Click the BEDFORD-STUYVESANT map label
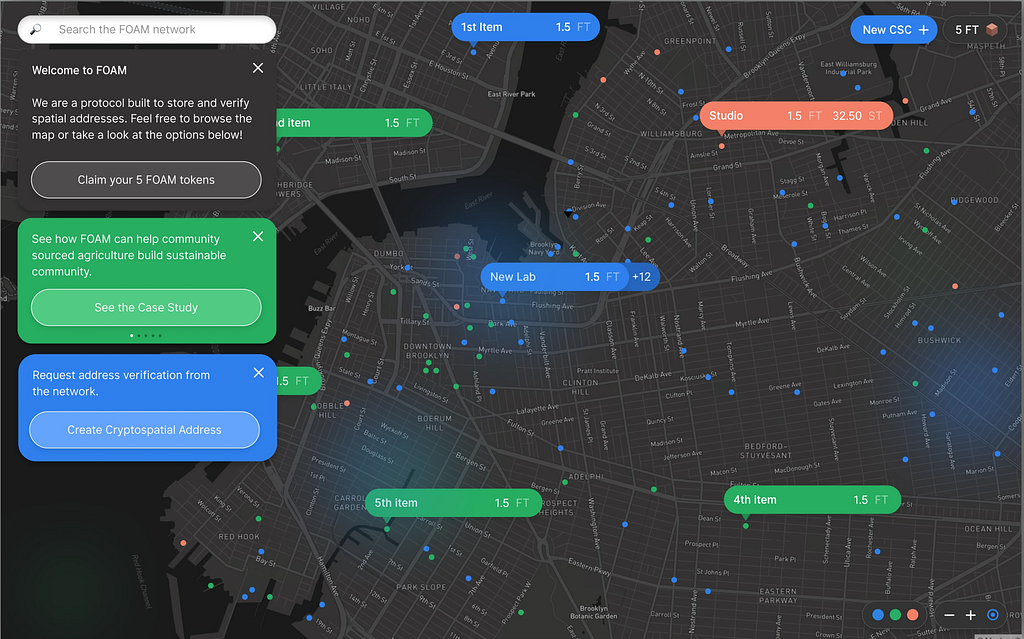 (x=767, y=451)
